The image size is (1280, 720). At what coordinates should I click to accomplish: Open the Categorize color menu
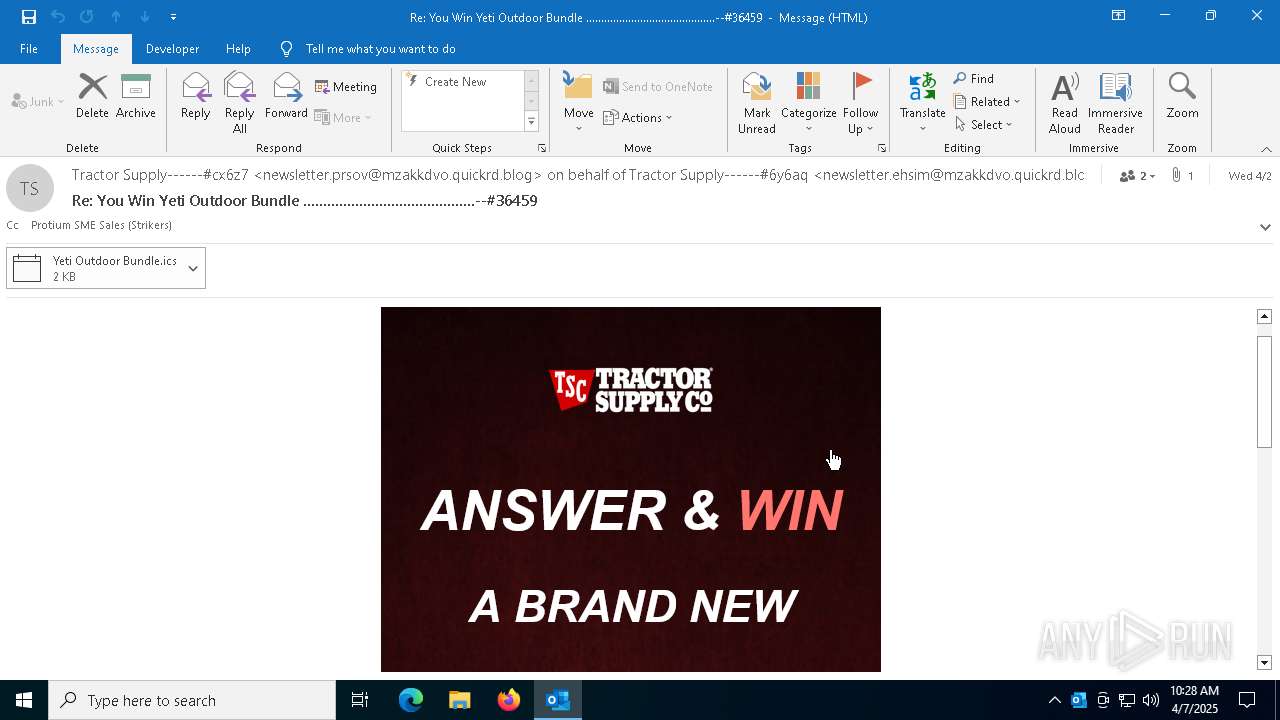[808, 103]
